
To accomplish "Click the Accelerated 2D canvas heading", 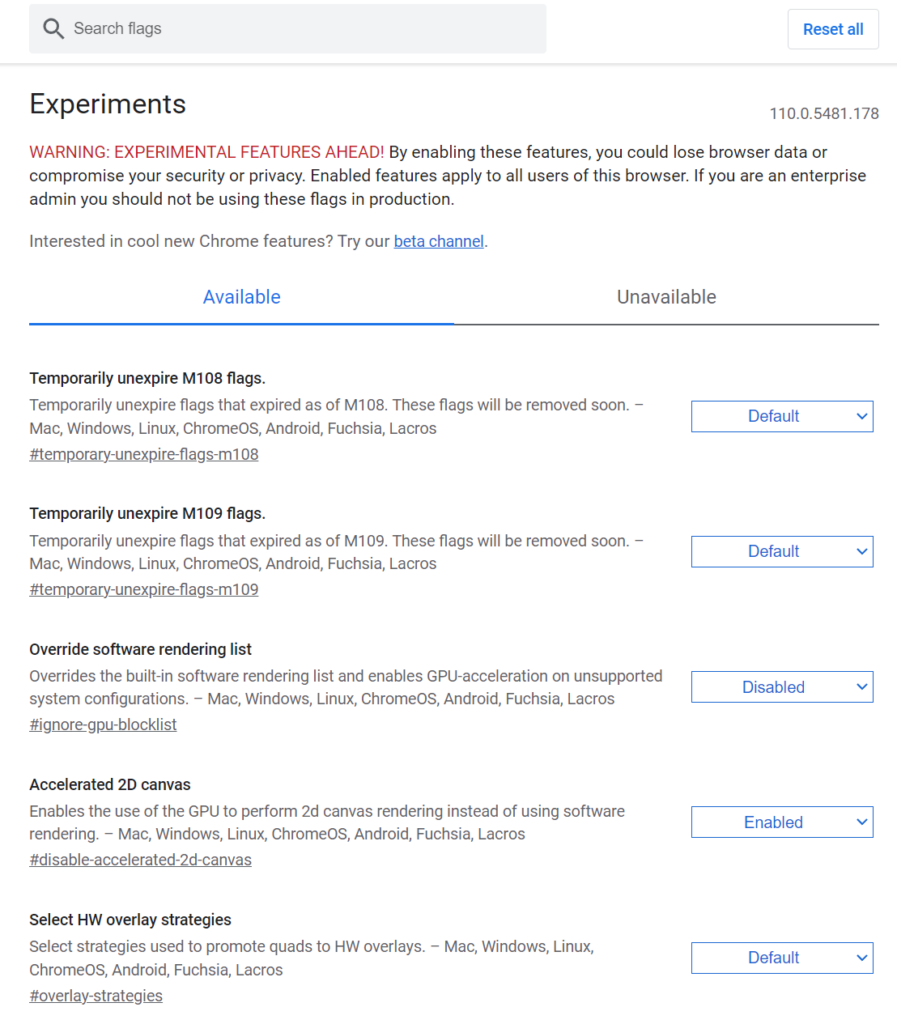I will point(110,784).
